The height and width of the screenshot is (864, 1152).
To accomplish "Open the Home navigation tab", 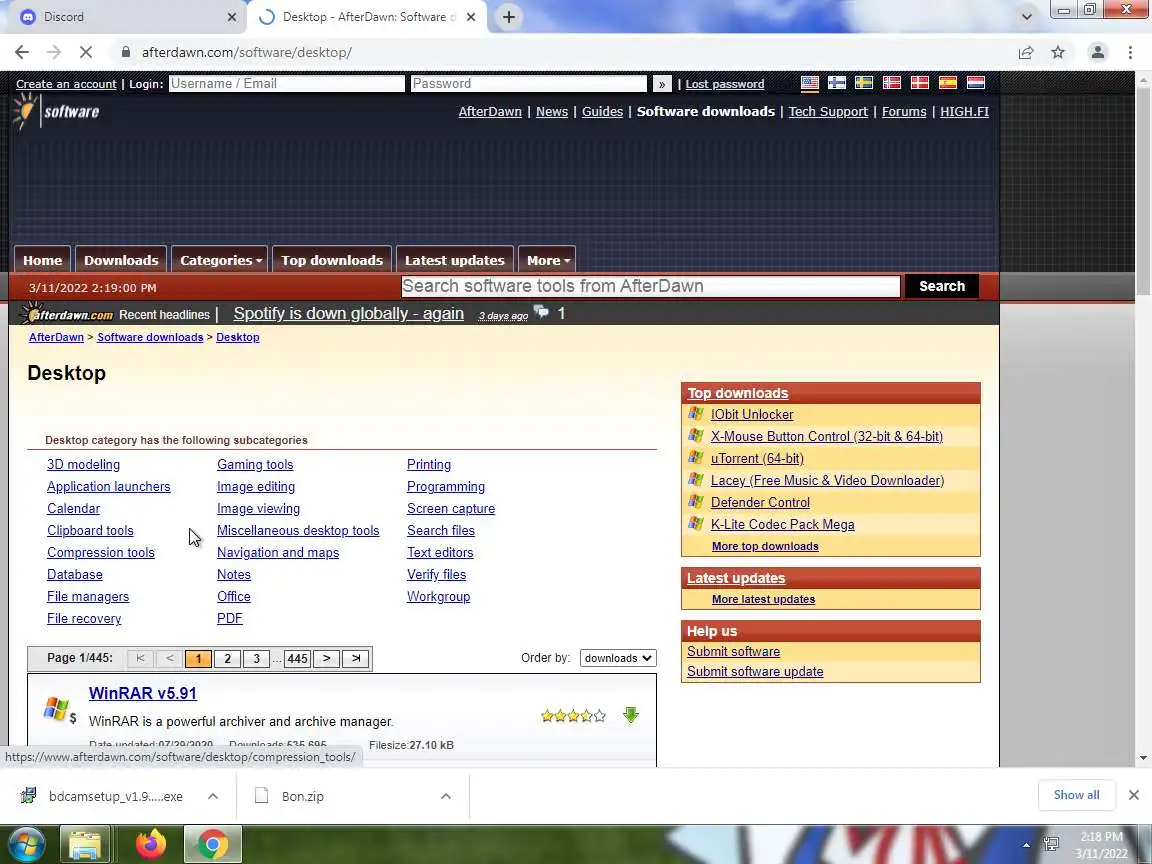I will (x=43, y=260).
